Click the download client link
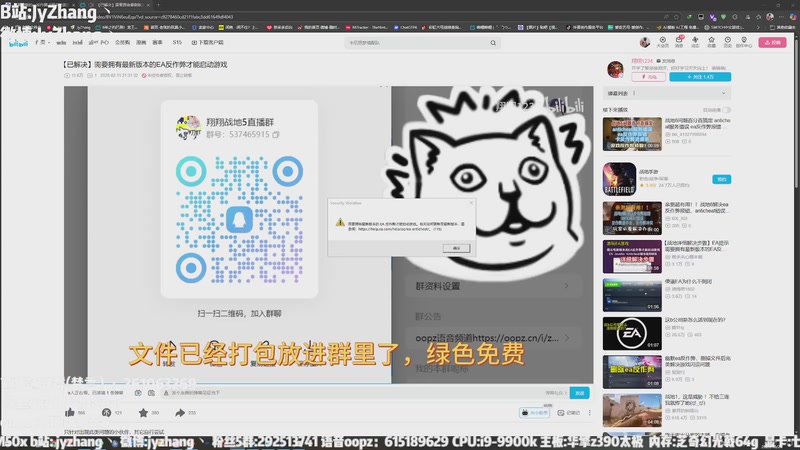 208,43
